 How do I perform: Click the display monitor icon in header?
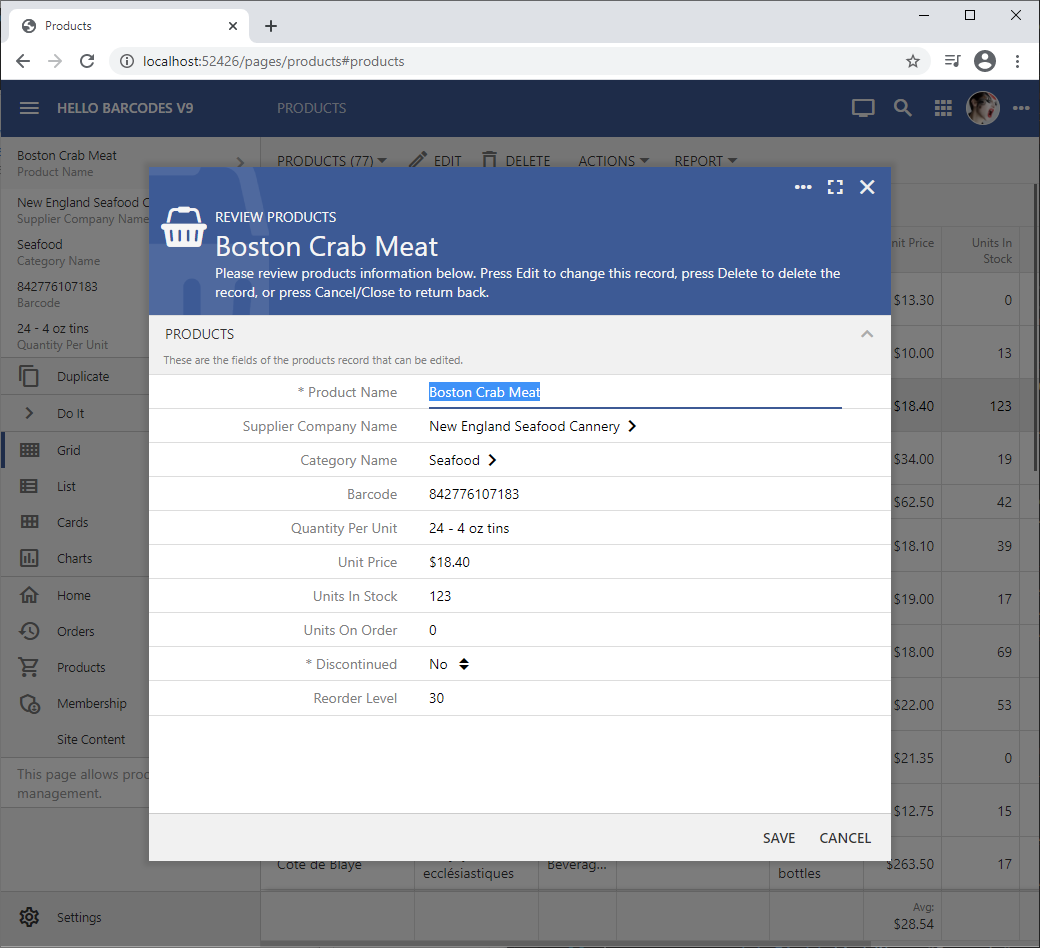[863, 108]
